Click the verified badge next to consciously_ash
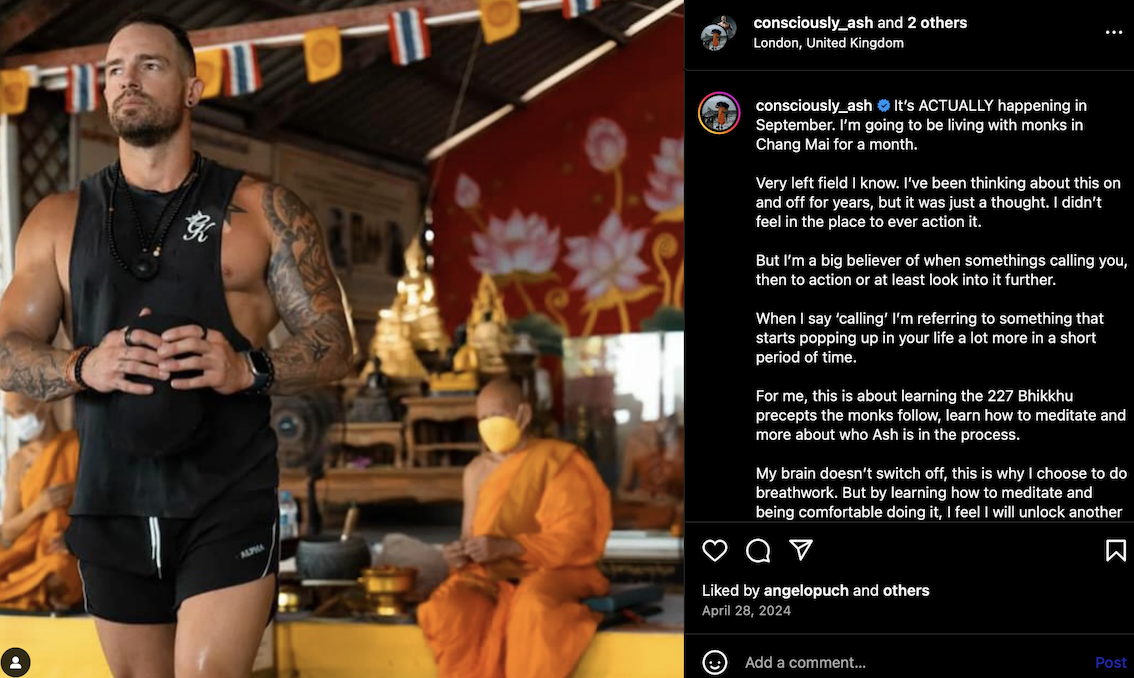1134x678 pixels. coord(884,106)
